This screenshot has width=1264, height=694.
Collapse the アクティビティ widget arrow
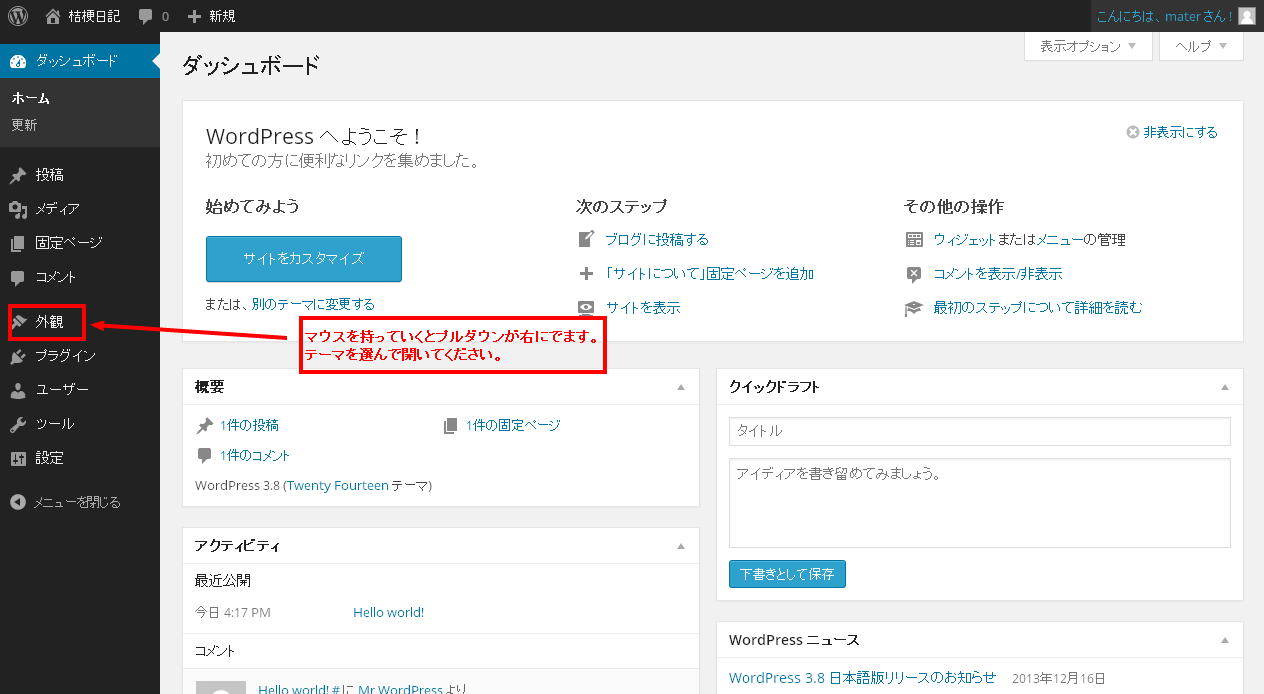click(x=681, y=546)
